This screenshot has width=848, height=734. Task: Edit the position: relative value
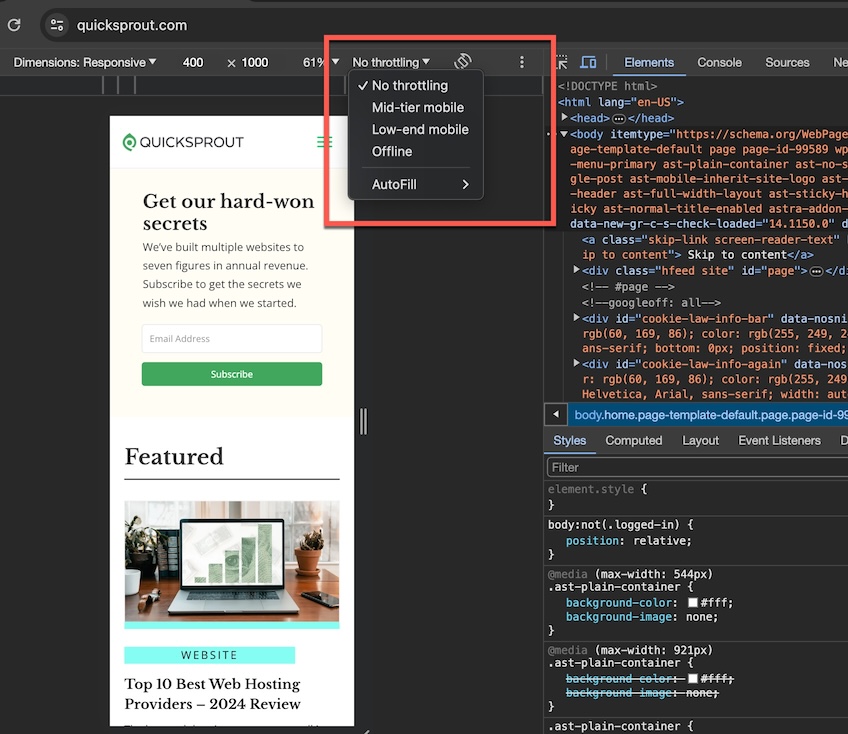[662, 541]
